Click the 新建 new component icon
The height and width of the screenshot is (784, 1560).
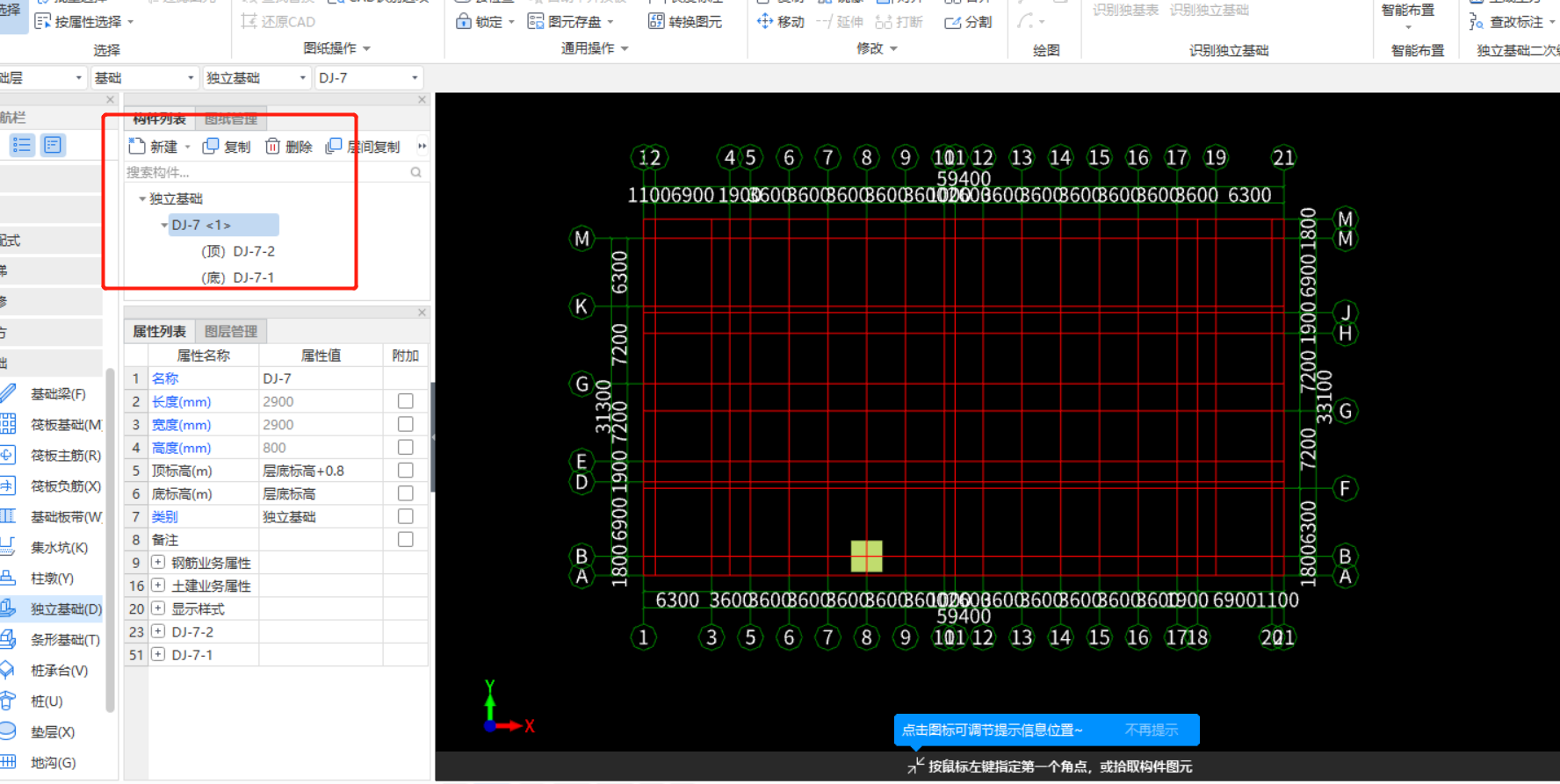[137, 146]
